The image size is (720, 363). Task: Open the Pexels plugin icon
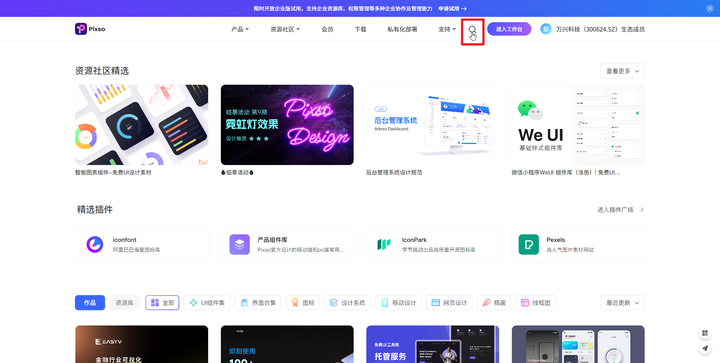pyautogui.click(x=529, y=244)
